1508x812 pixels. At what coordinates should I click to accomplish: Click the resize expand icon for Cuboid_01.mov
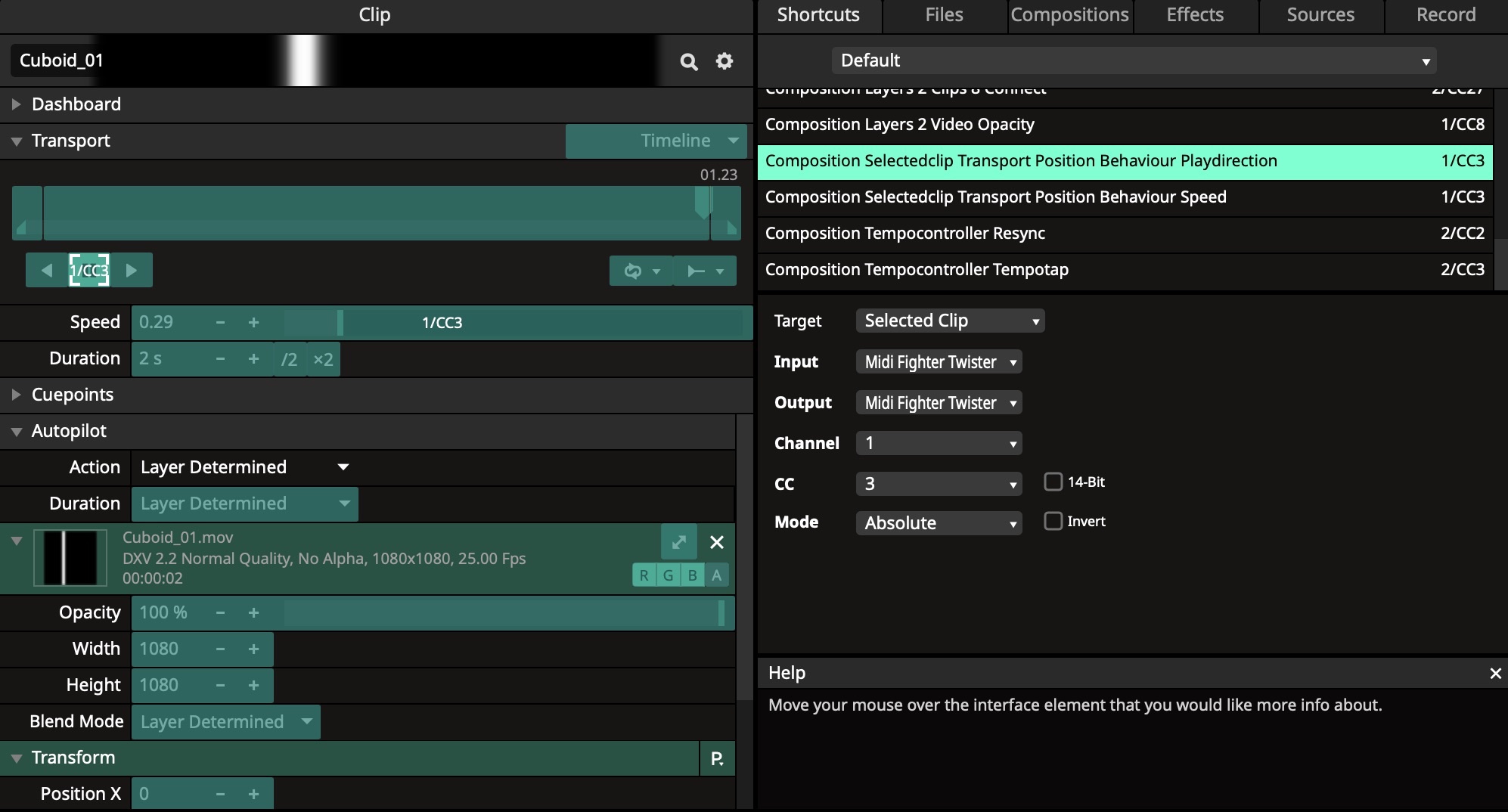pyautogui.click(x=678, y=542)
